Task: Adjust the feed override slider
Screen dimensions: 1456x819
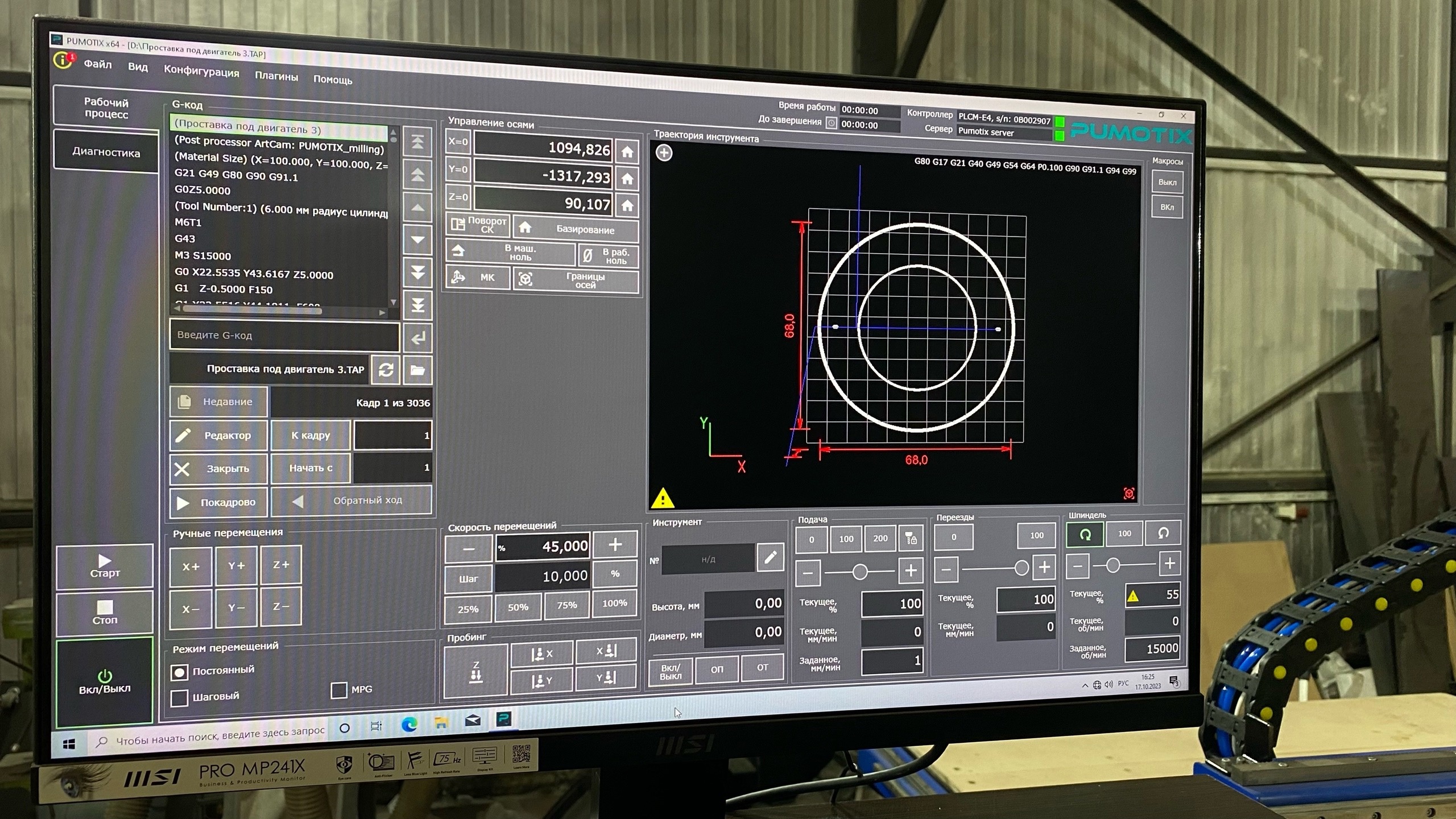Action: (859, 571)
